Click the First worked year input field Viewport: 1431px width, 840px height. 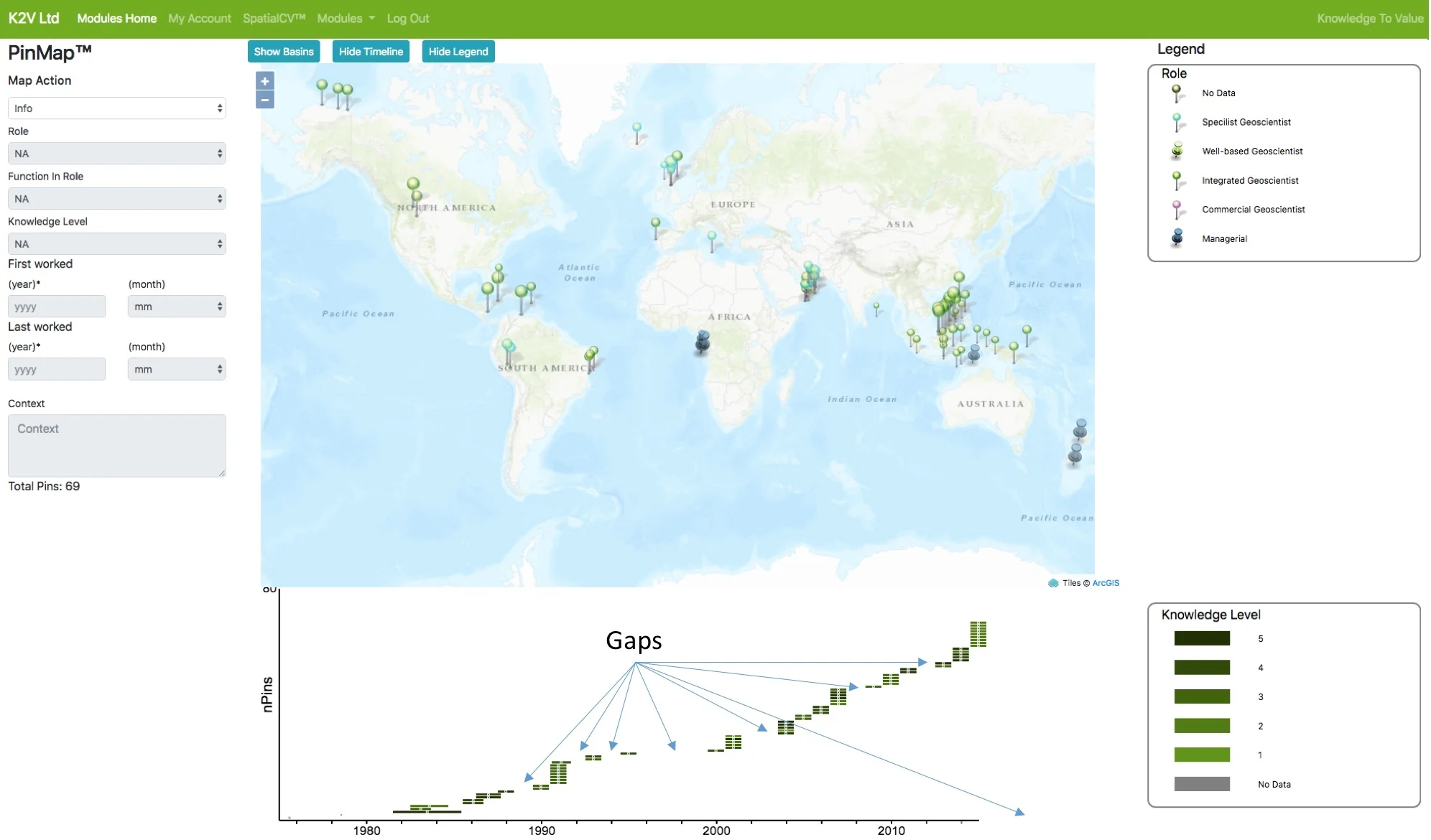57,307
